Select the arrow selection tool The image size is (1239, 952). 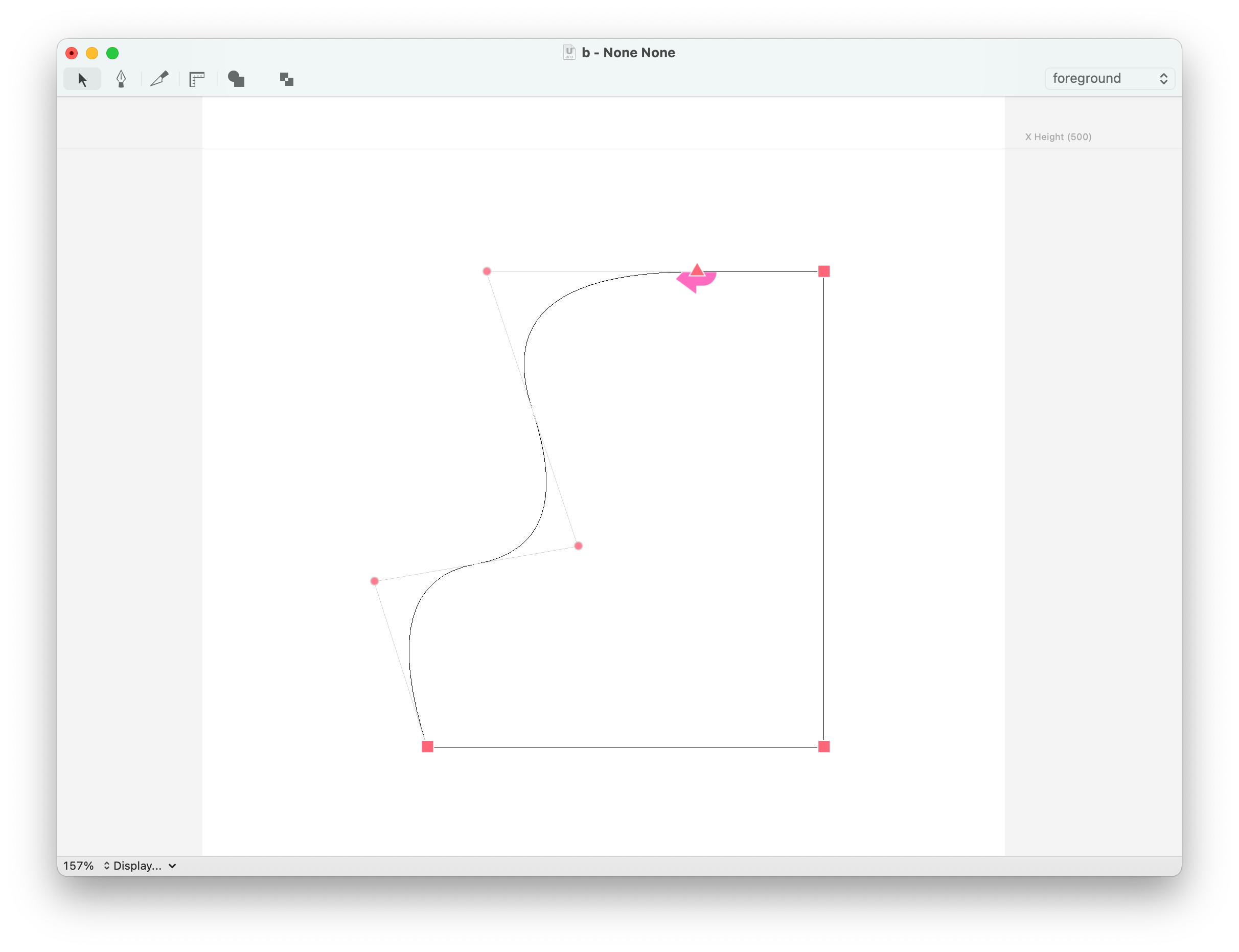pyautogui.click(x=82, y=79)
